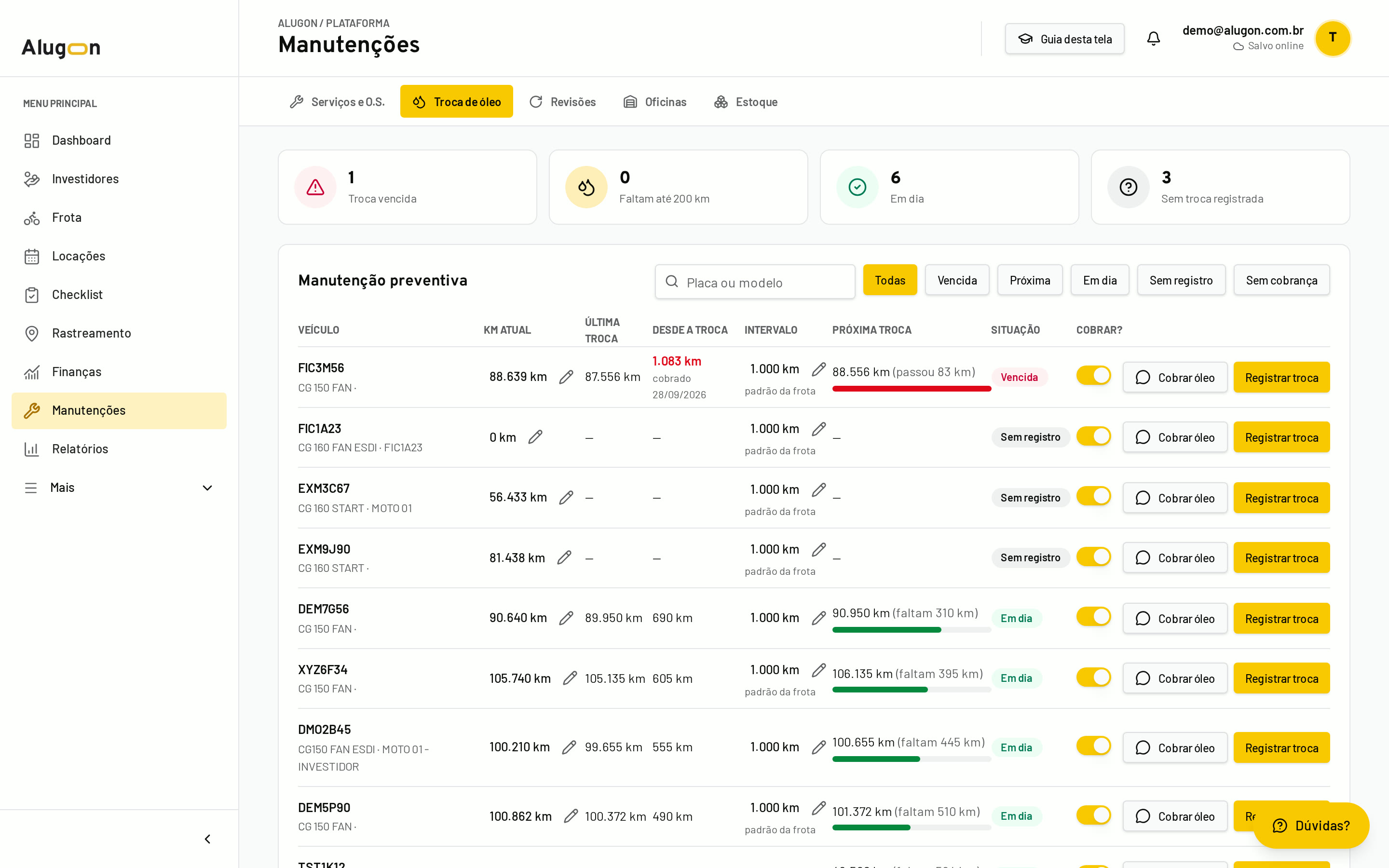Screen dimensions: 1389x868
Task: Edit interval pencil for XYZ6F34
Action: (x=818, y=670)
